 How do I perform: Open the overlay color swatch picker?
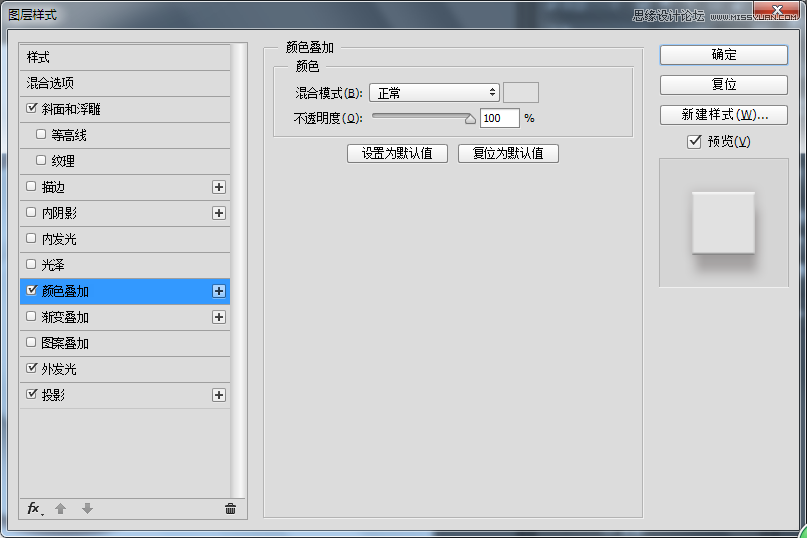click(521, 93)
